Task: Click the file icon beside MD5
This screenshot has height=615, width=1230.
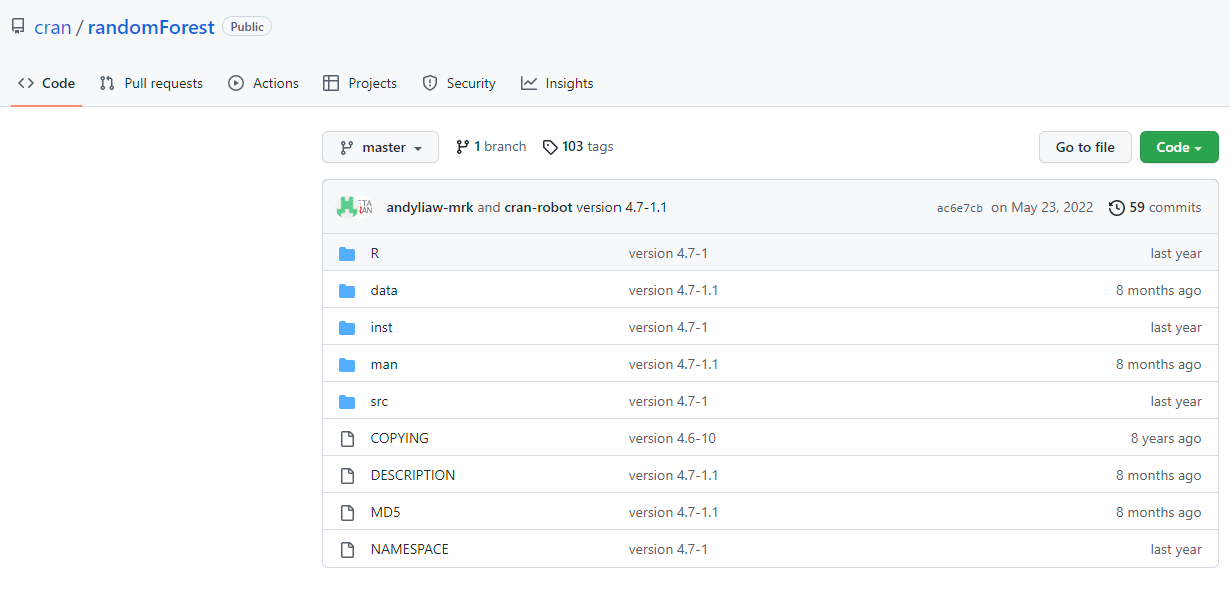Action: click(x=347, y=513)
